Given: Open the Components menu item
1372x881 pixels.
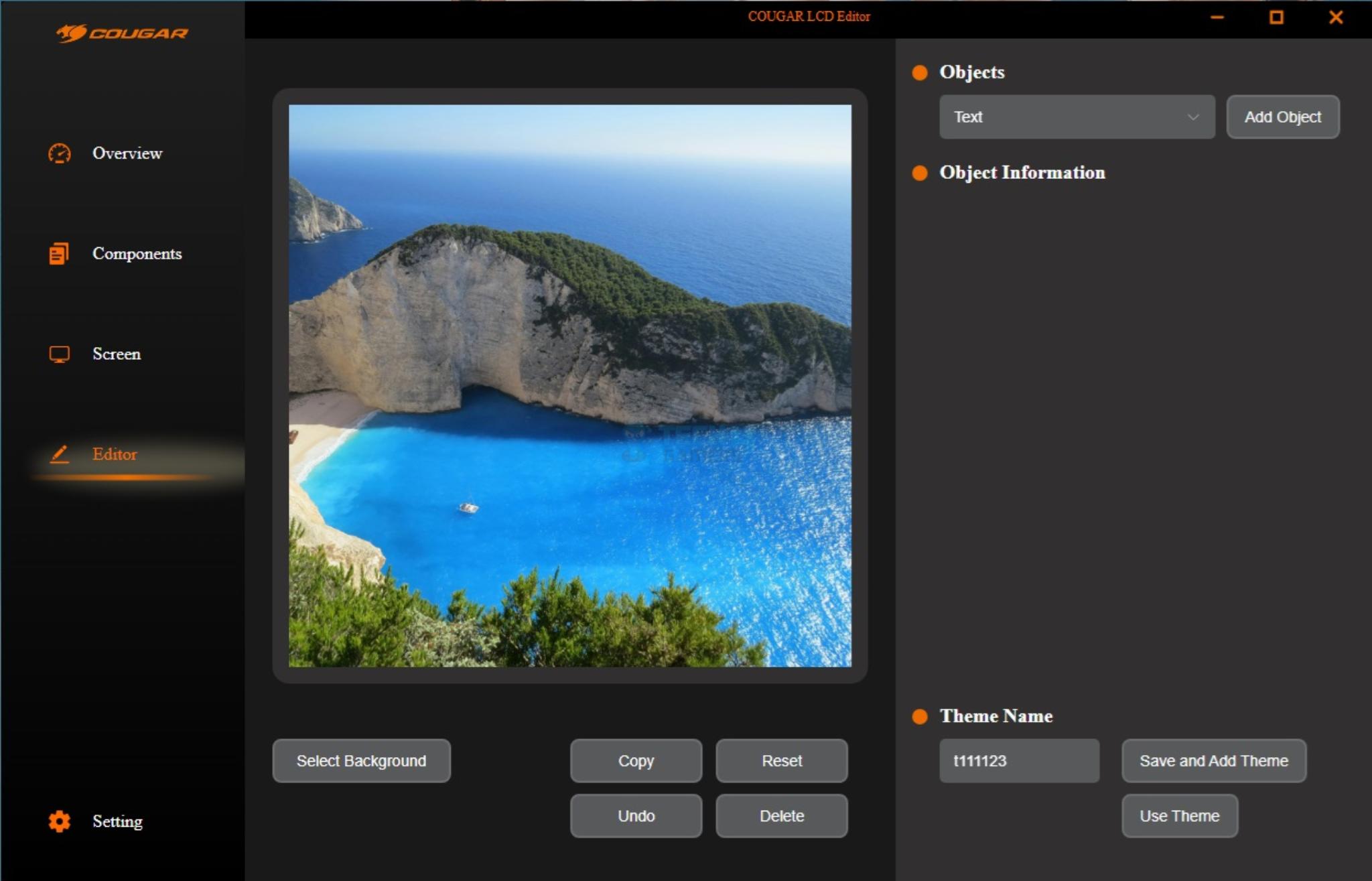Looking at the screenshot, I should [137, 254].
